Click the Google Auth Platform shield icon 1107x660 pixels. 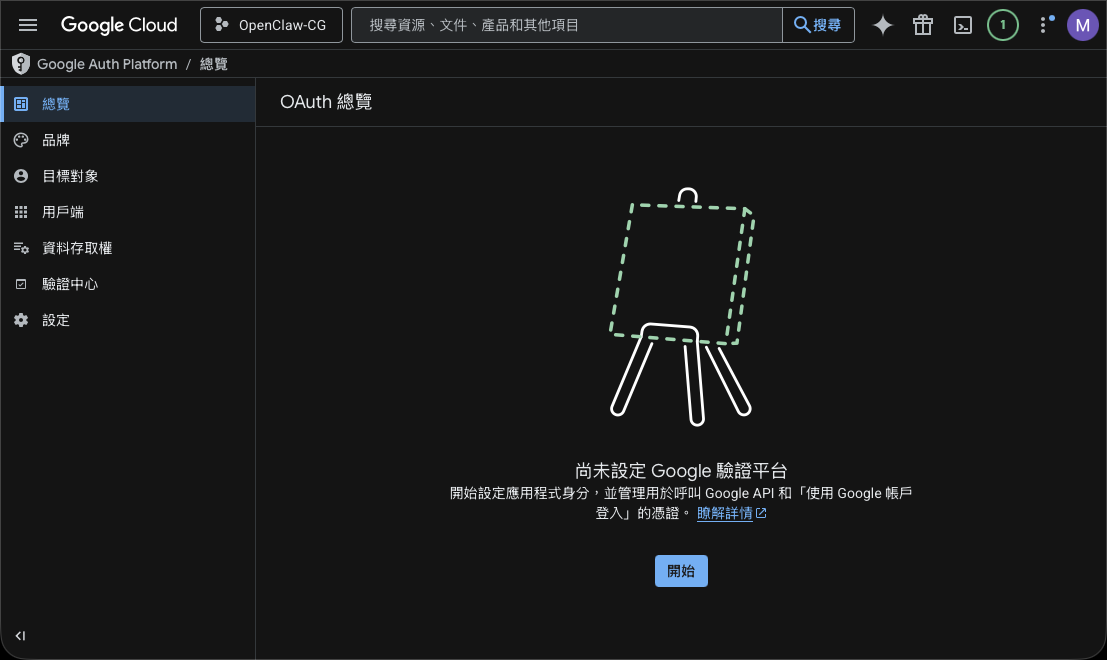tap(20, 64)
